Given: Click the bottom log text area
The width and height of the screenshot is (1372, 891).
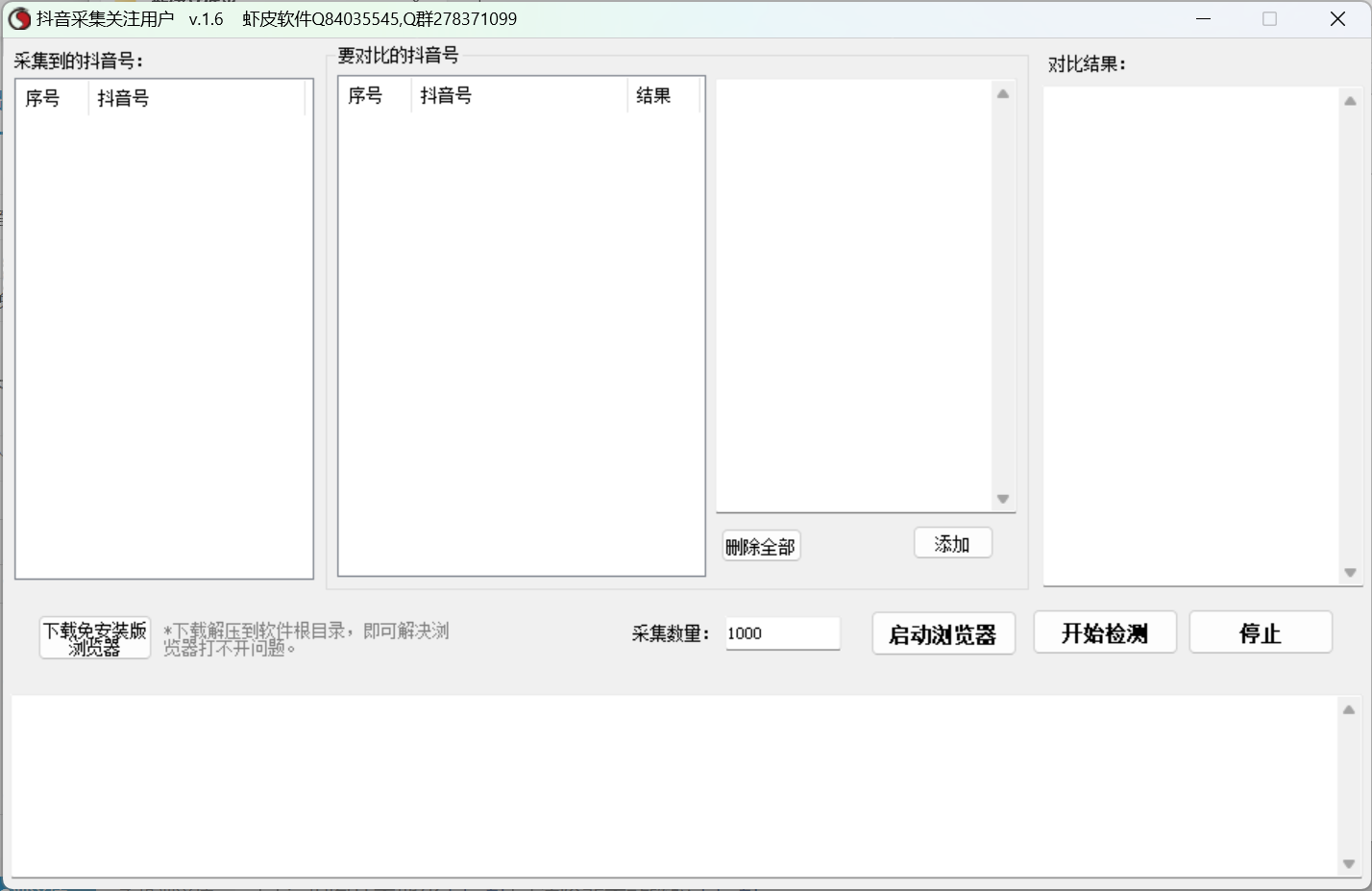Looking at the screenshot, I should pos(674,786).
